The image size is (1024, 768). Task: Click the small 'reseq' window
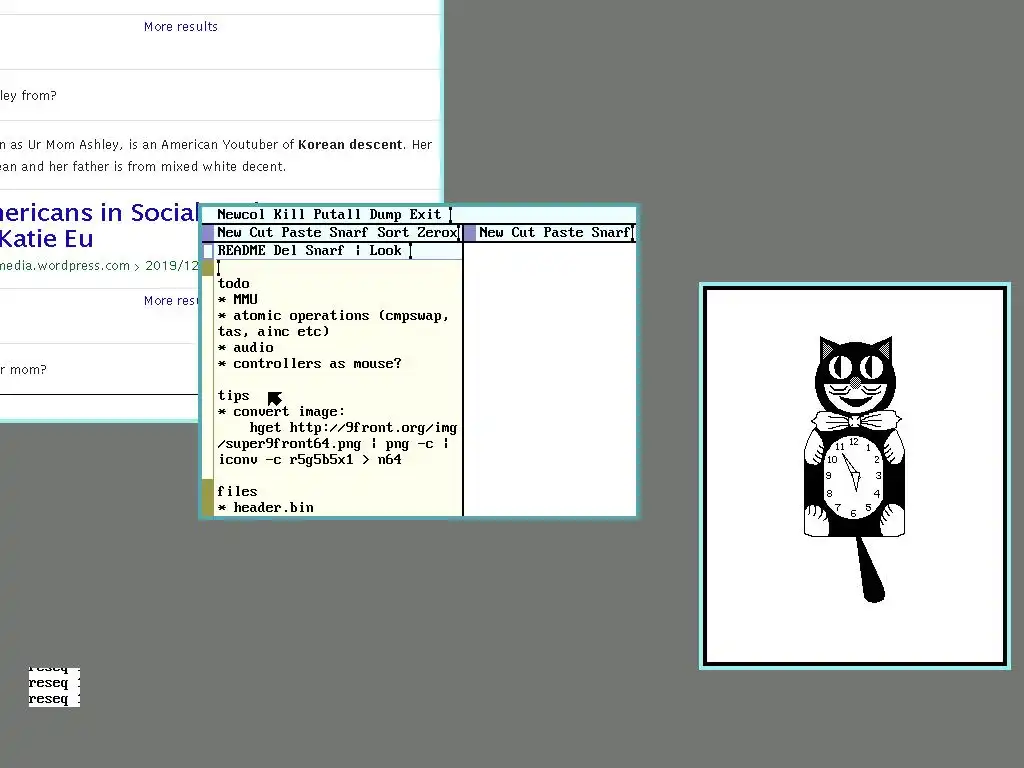pos(54,687)
